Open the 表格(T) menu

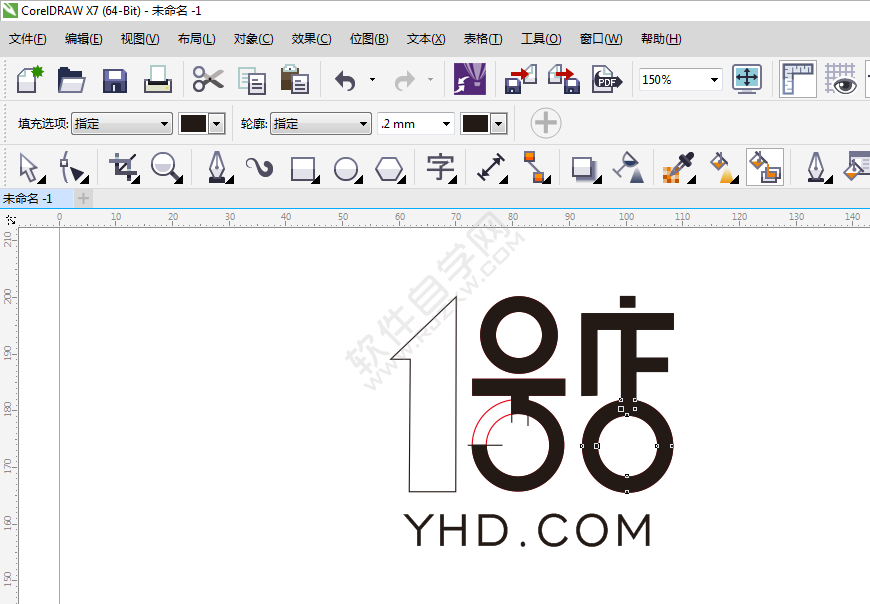483,39
